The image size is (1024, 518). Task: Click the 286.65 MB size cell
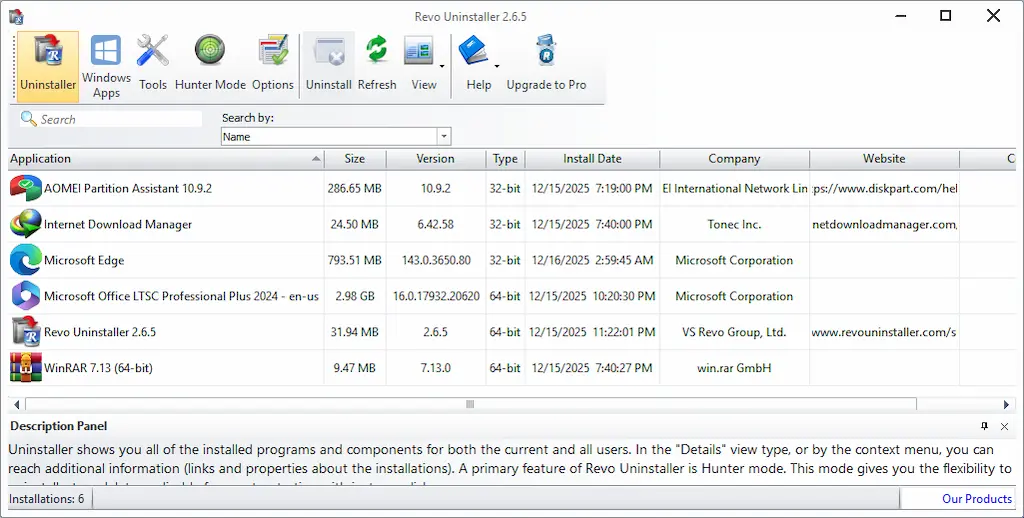355,188
